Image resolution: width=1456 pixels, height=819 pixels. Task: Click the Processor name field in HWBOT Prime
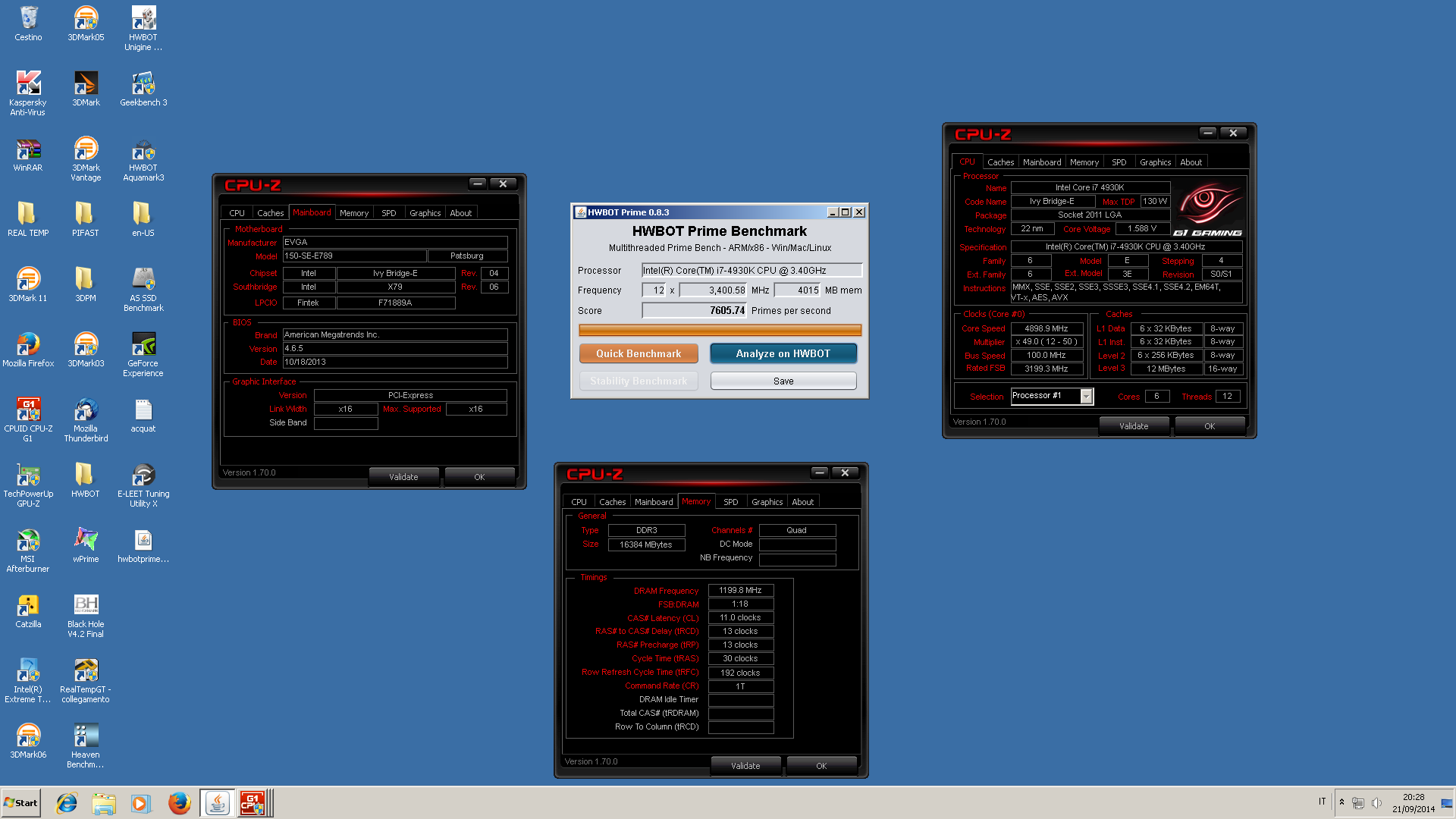pyautogui.click(x=752, y=271)
